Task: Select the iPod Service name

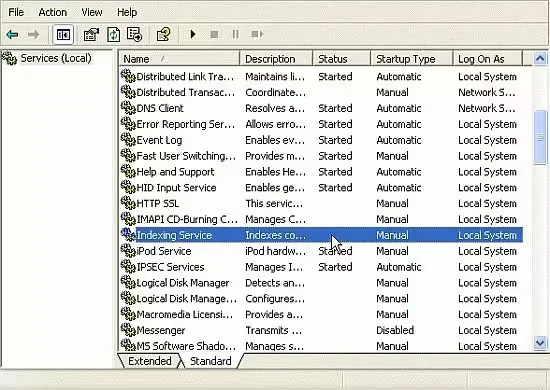Action: (x=164, y=251)
